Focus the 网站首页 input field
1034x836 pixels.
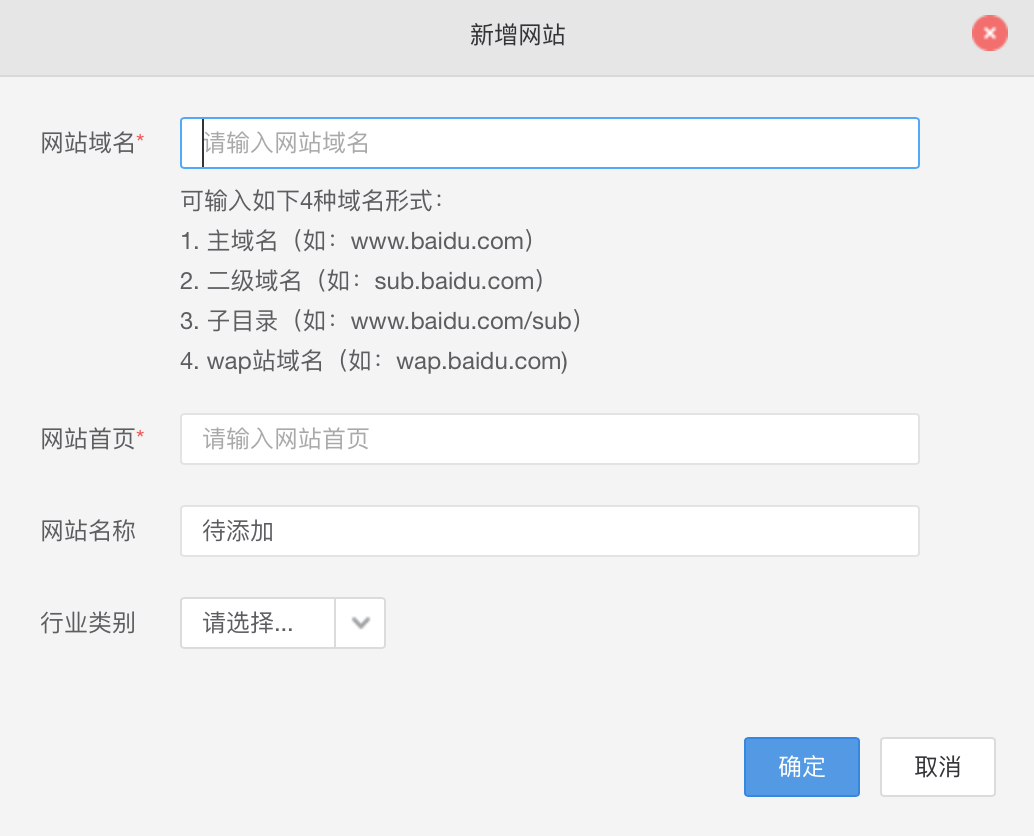point(549,439)
